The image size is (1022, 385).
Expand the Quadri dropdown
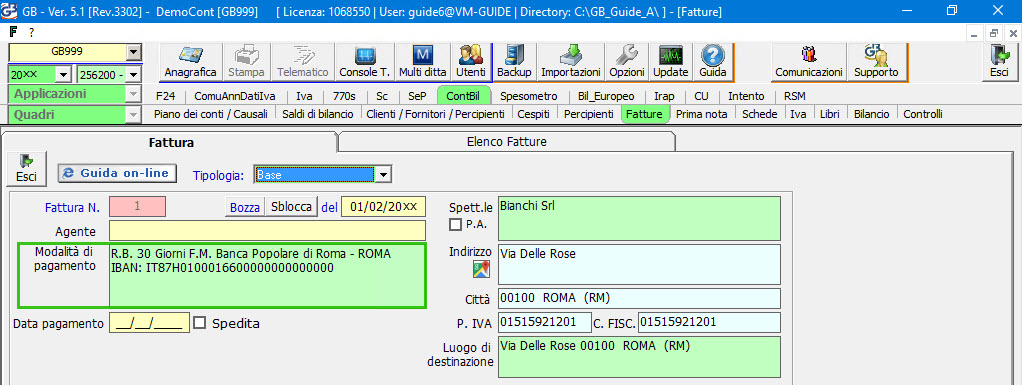pos(133,115)
